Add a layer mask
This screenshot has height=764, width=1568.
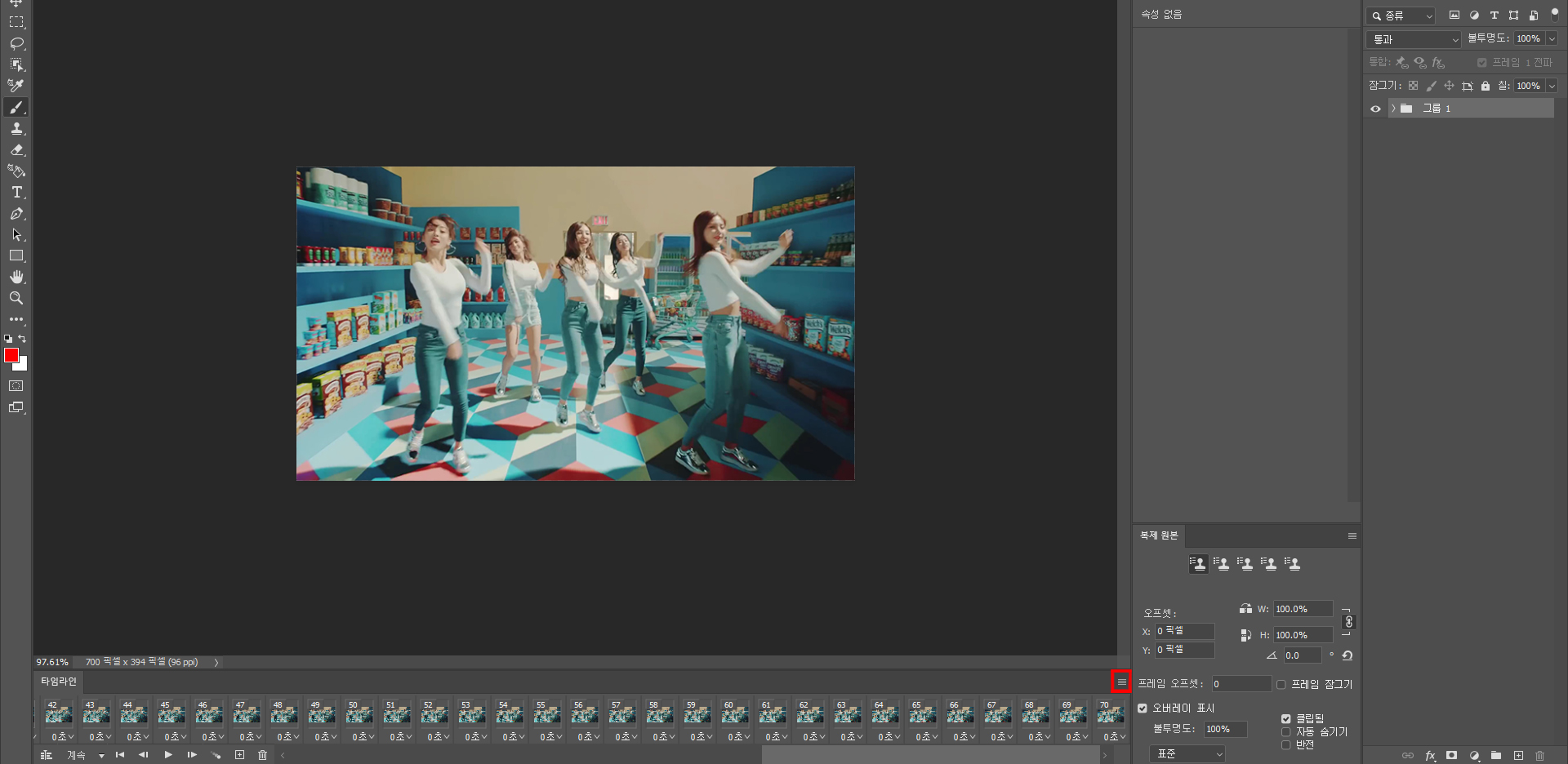click(1451, 756)
